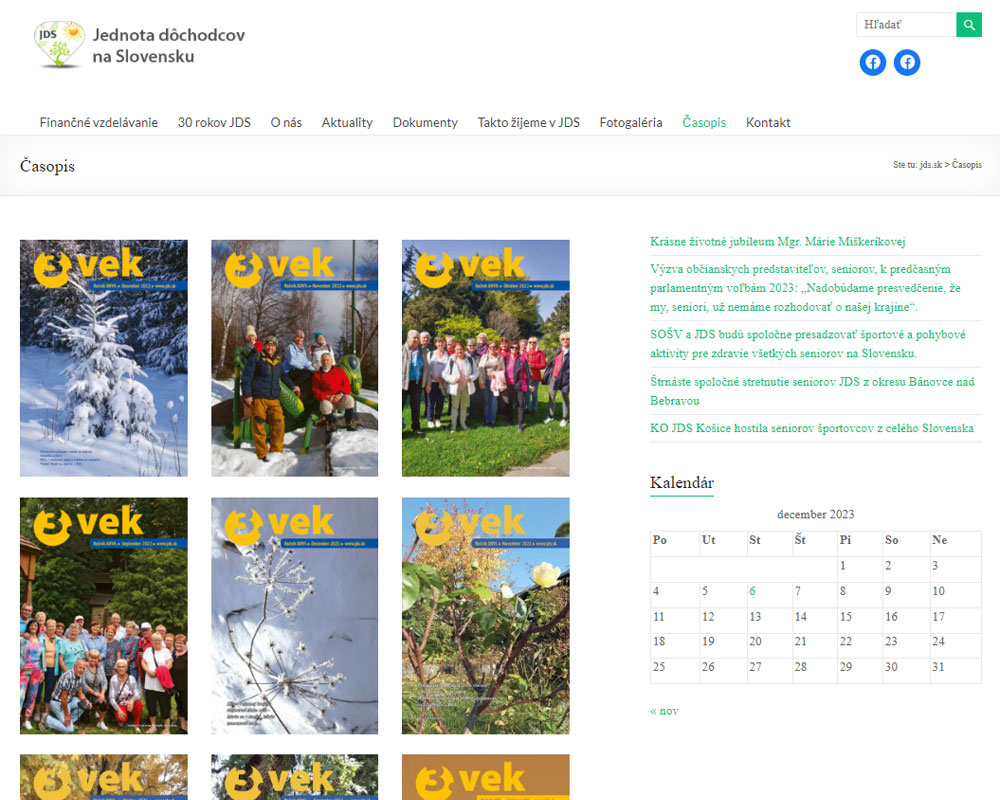Select day 6 in the calendar

pyautogui.click(x=753, y=591)
